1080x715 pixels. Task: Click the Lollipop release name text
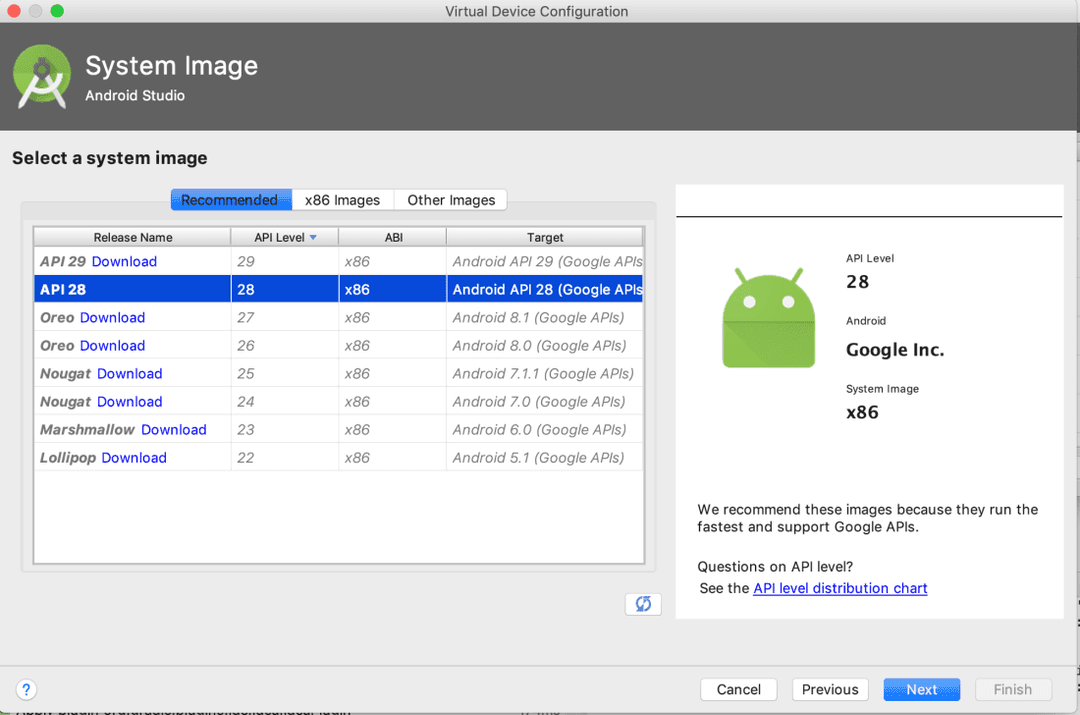pos(68,458)
